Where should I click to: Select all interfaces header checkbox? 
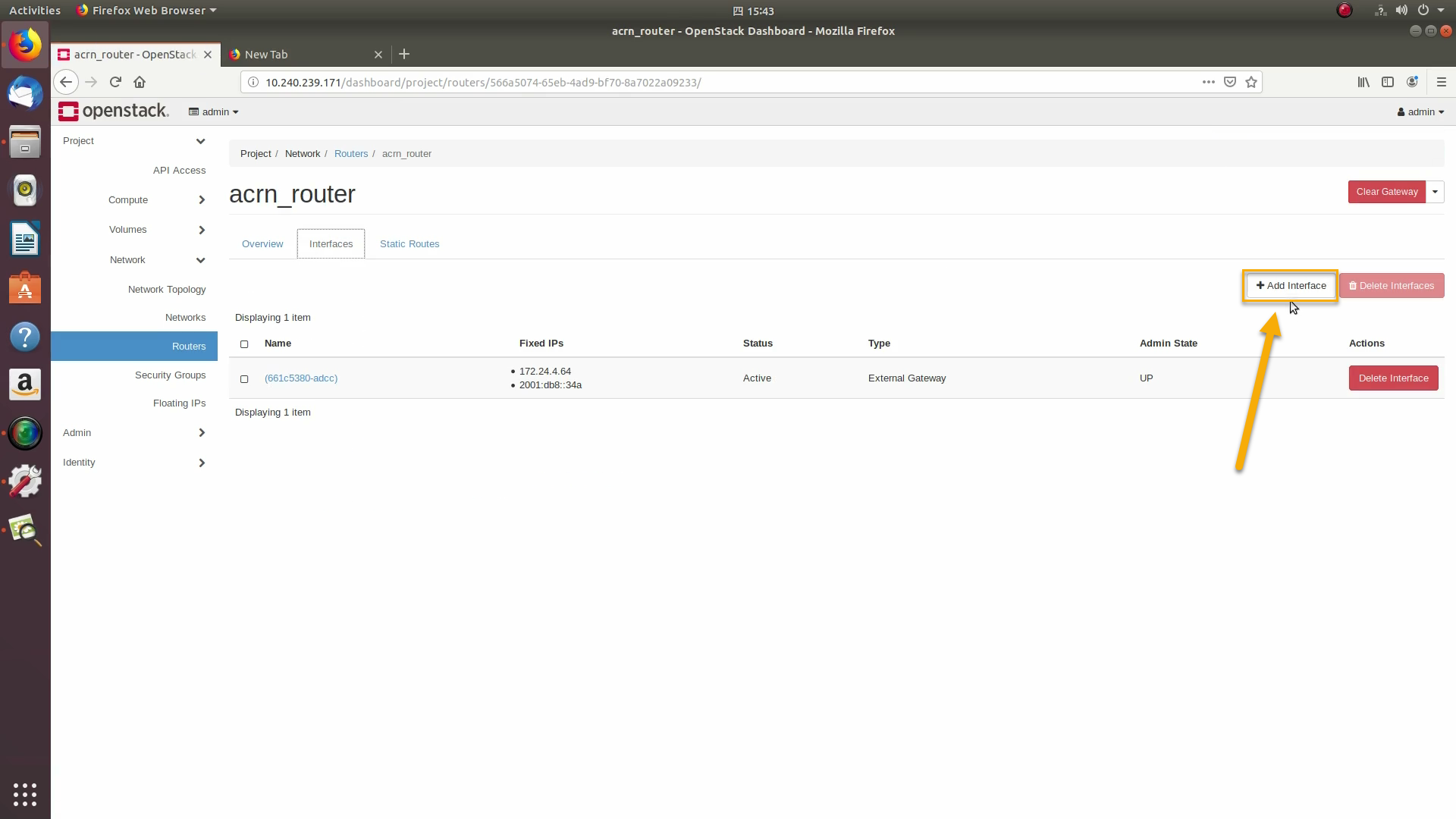[x=244, y=344]
